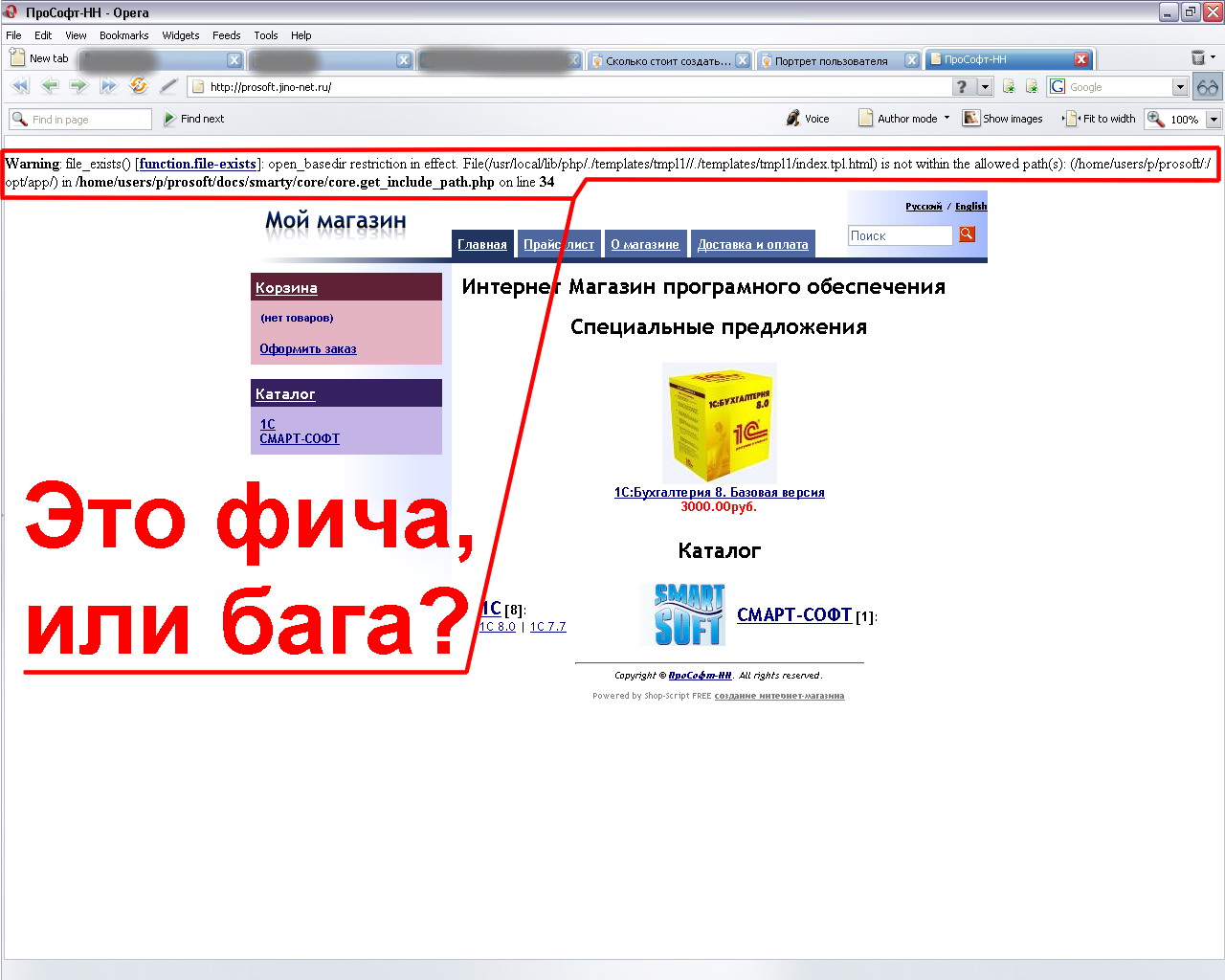1225x980 pixels.
Task: Open the Widgets menu
Action: pyautogui.click(x=181, y=35)
